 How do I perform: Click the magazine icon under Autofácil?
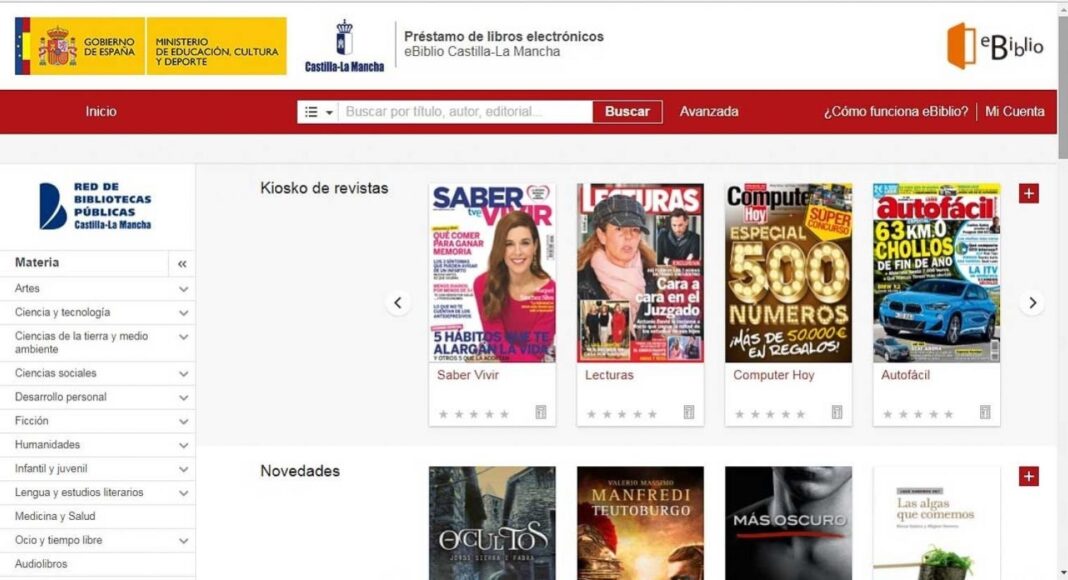[984, 412]
